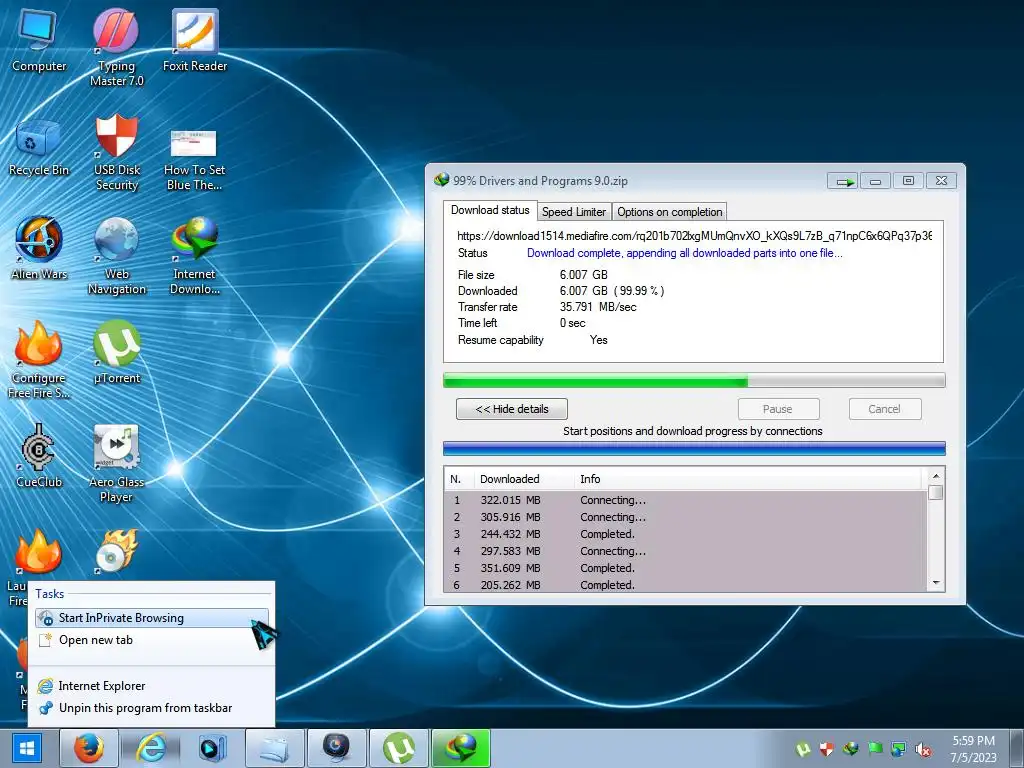
Task: Select Internet Download Manager desktop shortcut
Action: point(194,256)
